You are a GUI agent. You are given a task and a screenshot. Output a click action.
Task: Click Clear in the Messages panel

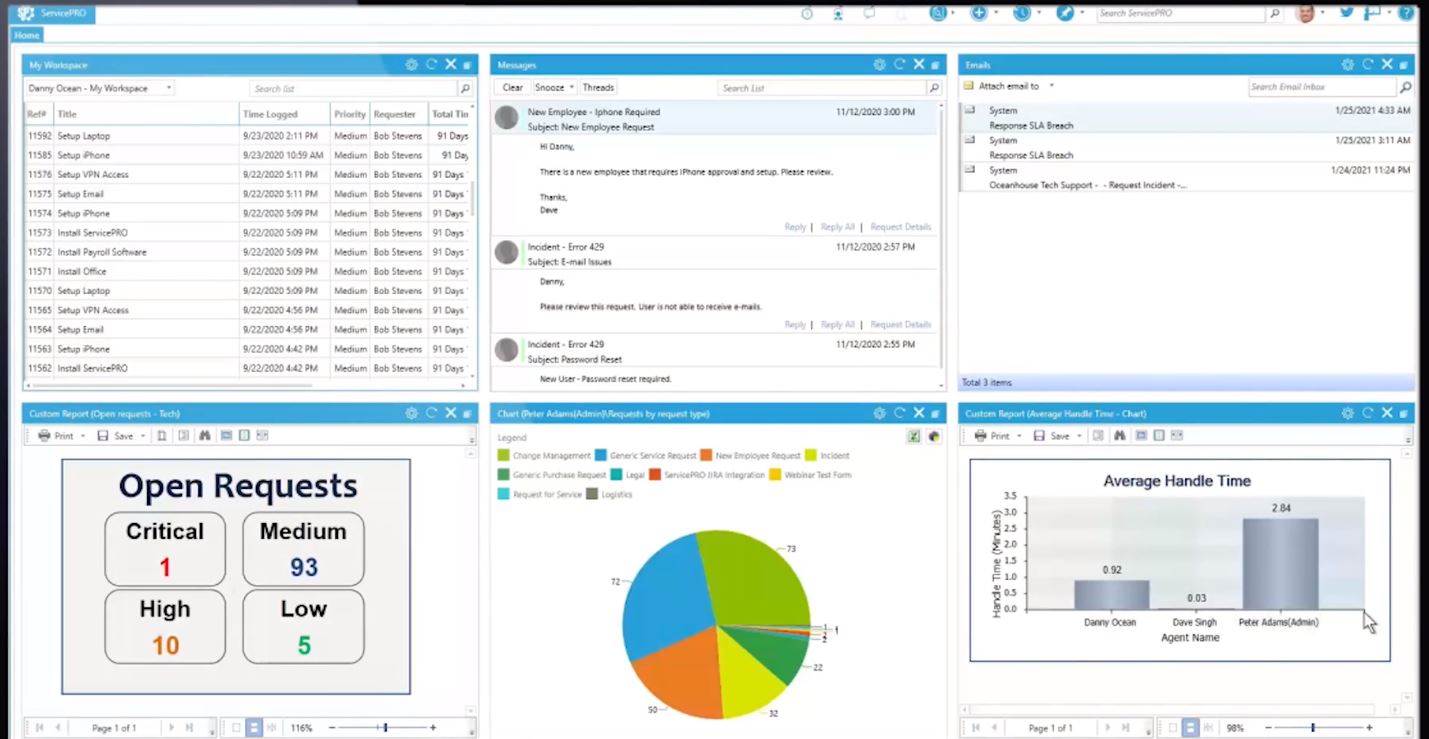tap(512, 87)
